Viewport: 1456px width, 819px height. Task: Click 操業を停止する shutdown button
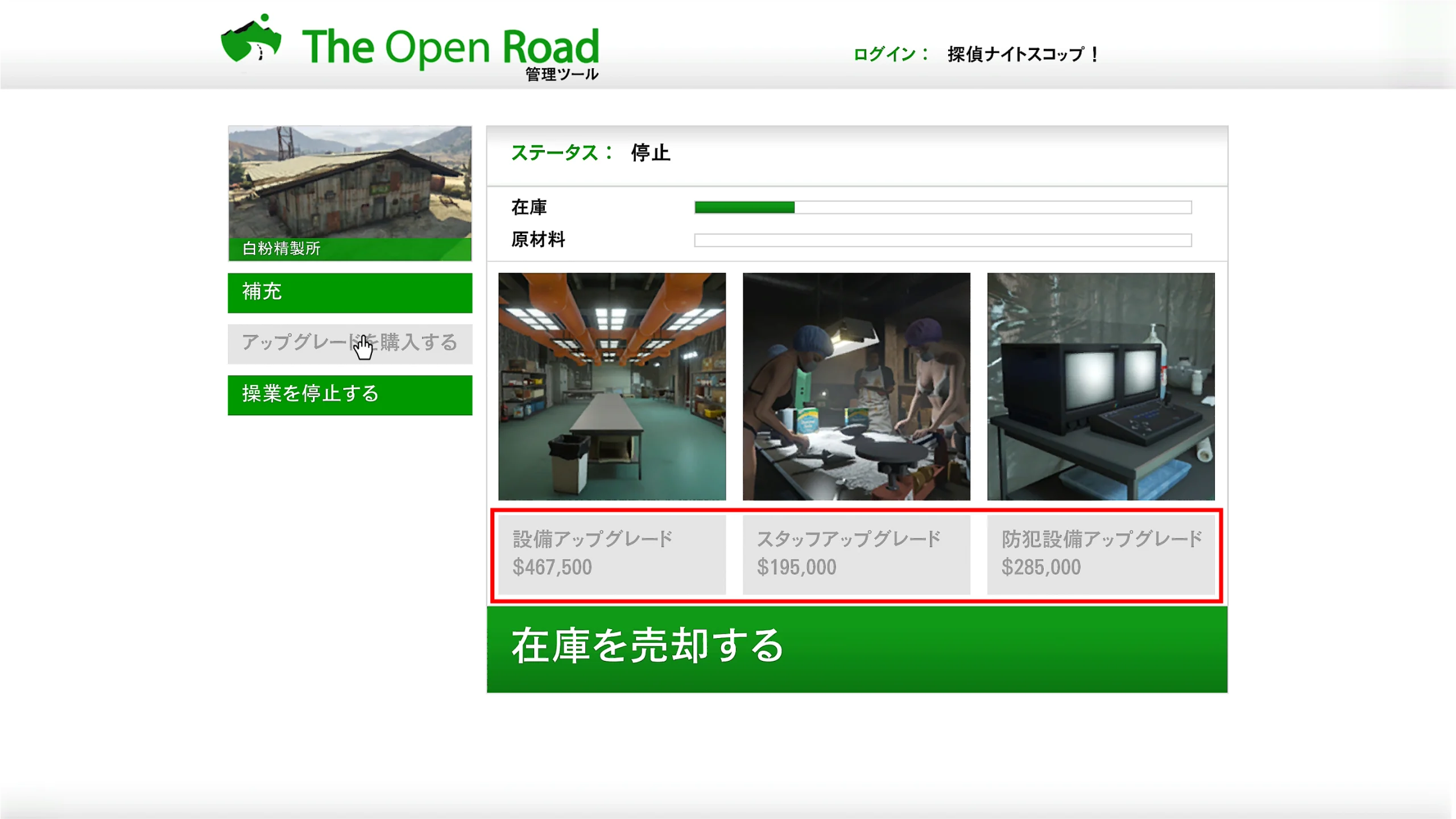(350, 395)
